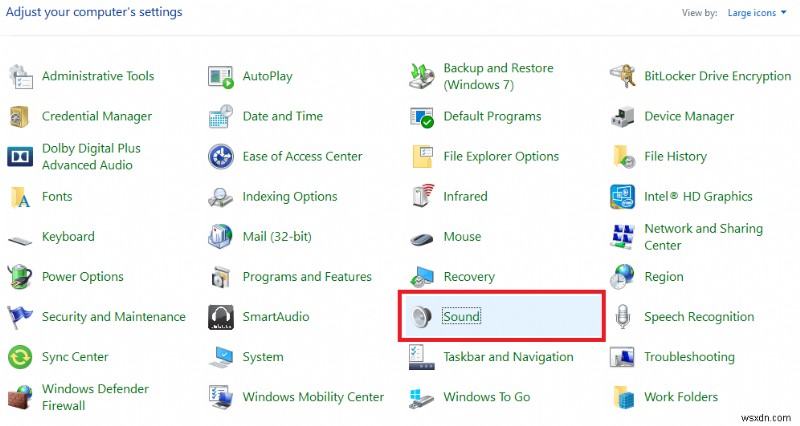The image size is (800, 426).
Task: Open the Keyboard icon
Action: 20,239
